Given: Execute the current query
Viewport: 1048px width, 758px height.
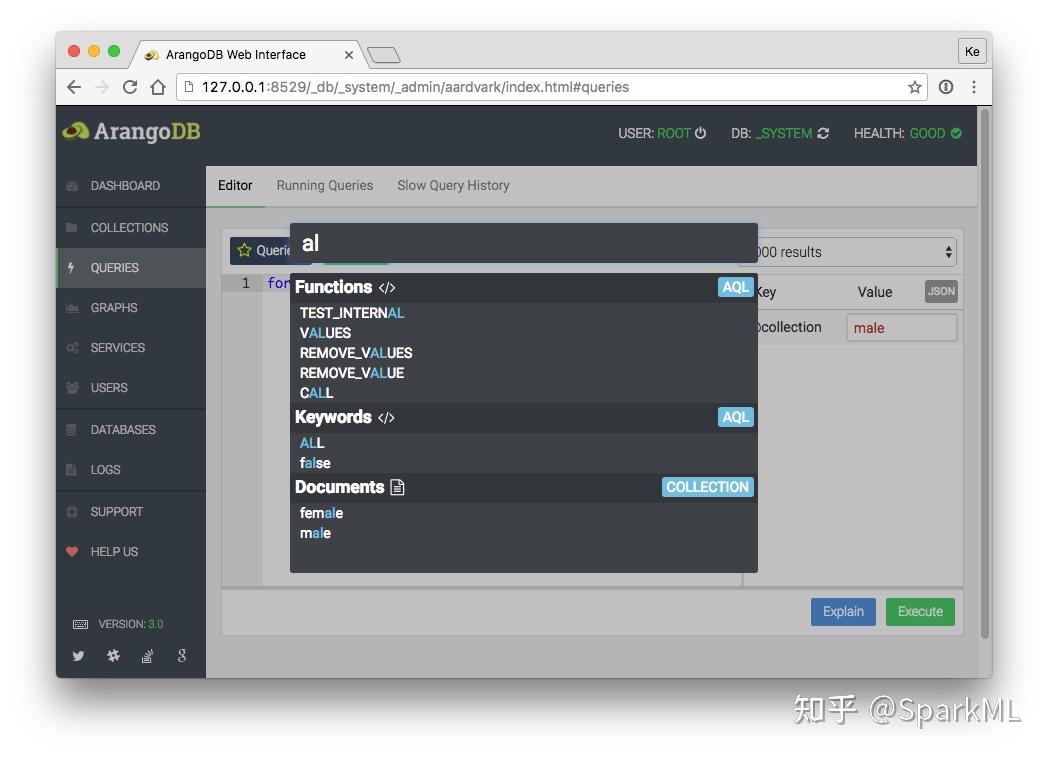Looking at the screenshot, I should pos(920,611).
